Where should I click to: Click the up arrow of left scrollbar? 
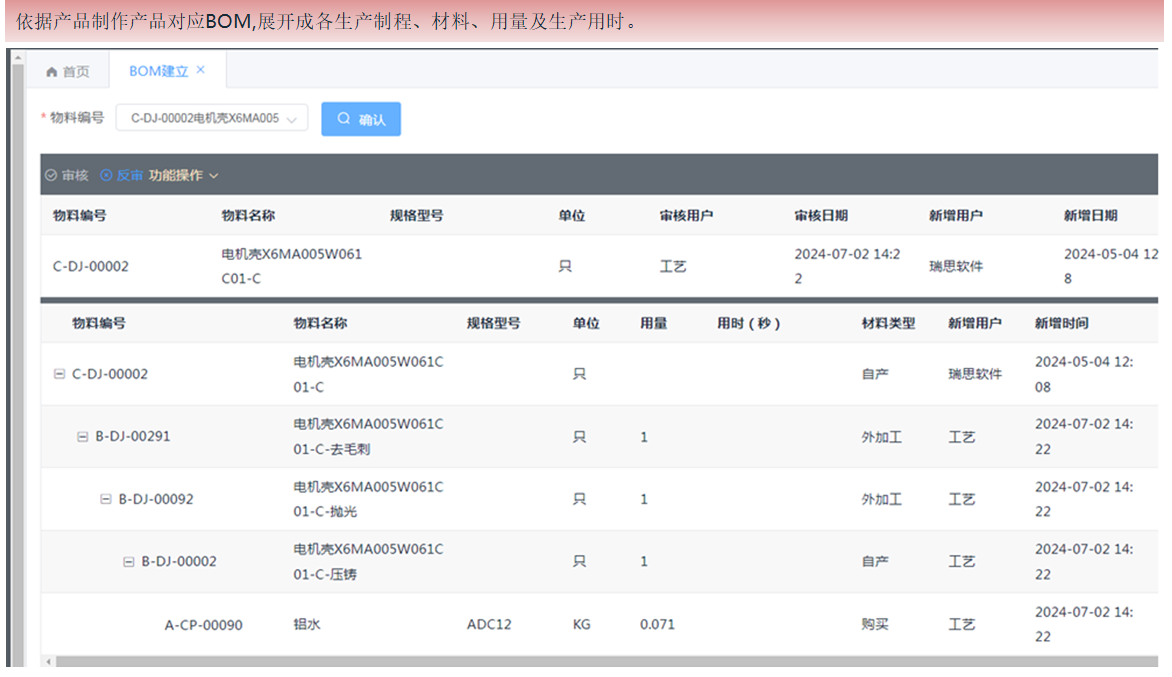pyautogui.click(x=18, y=56)
